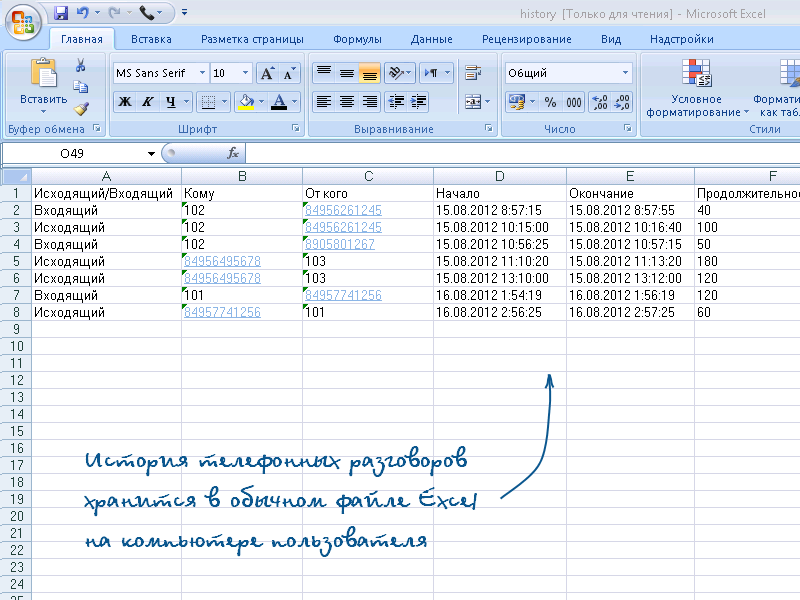Save the workbook with the floppy icon
Image resolution: width=800 pixels, height=600 pixels.
(x=61, y=13)
